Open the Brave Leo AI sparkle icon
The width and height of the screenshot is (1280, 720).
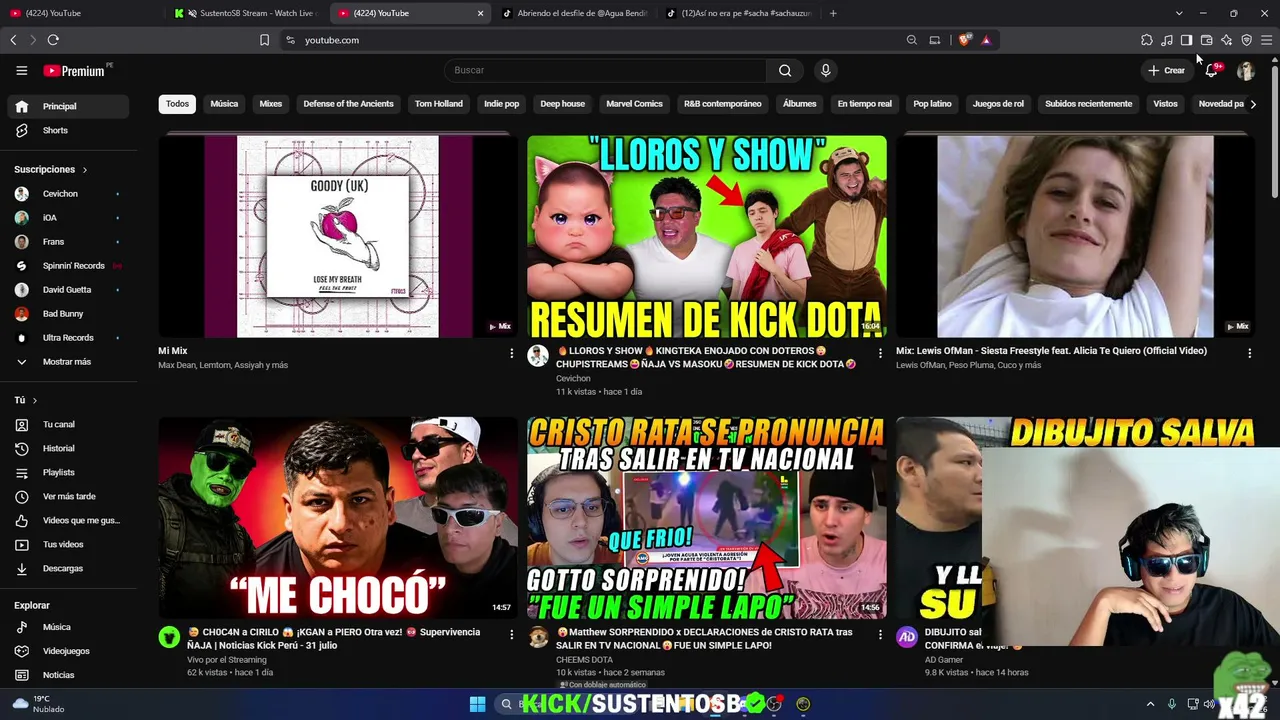(x=1227, y=40)
